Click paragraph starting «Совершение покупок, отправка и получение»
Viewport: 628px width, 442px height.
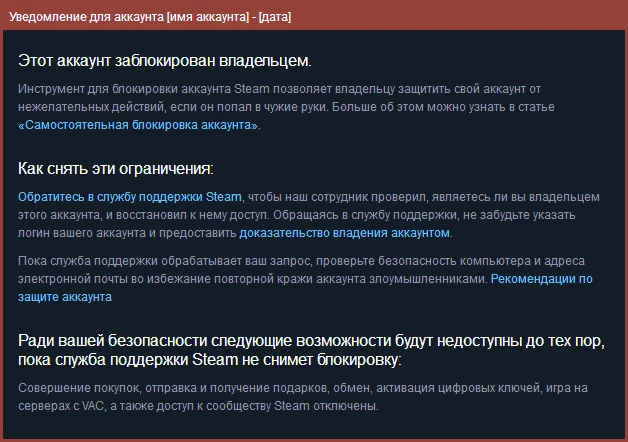click(303, 397)
